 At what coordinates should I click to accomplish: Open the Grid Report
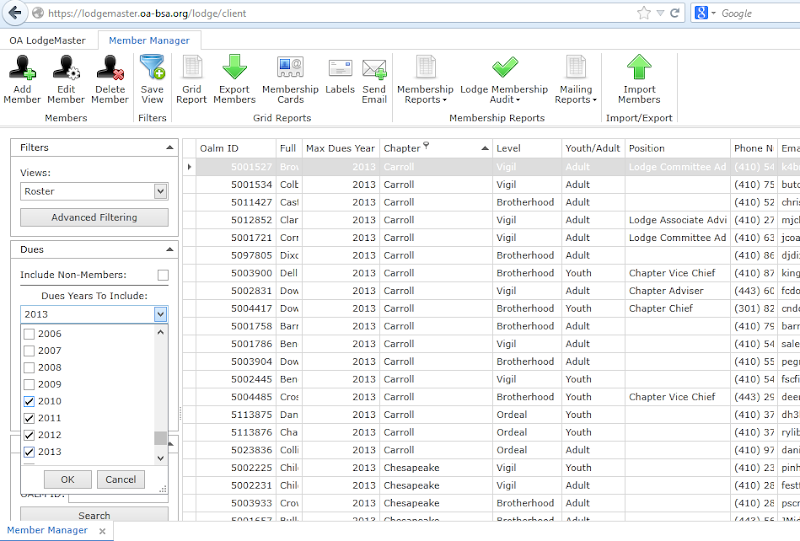pos(192,69)
